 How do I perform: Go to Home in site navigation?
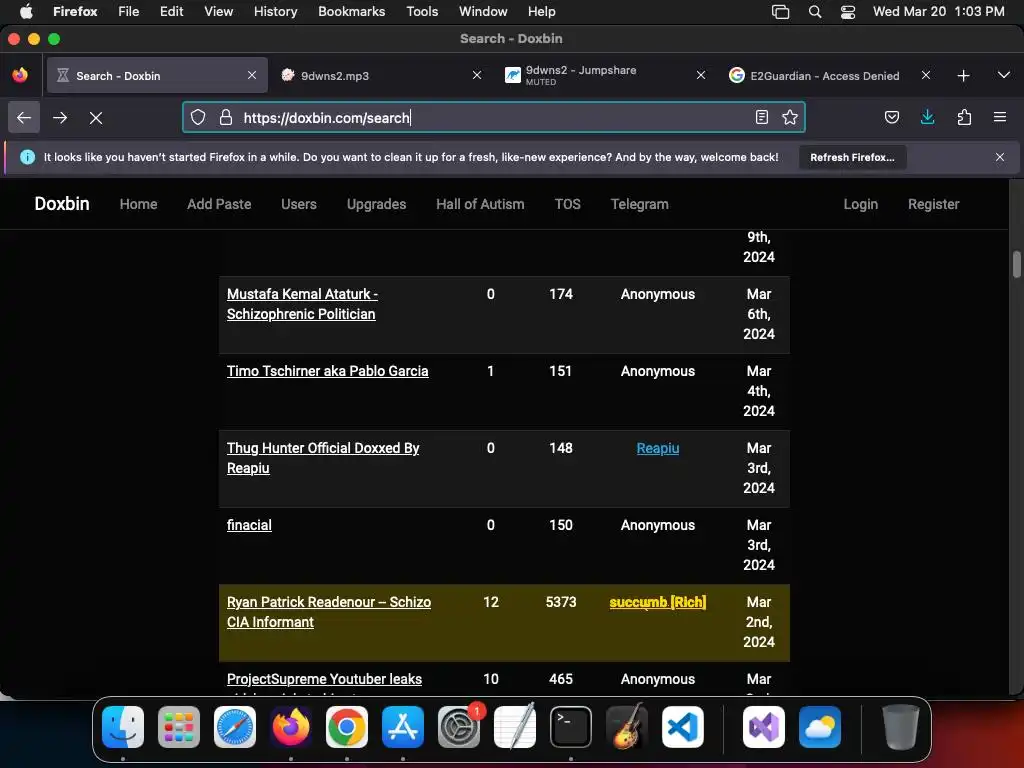[x=138, y=204]
